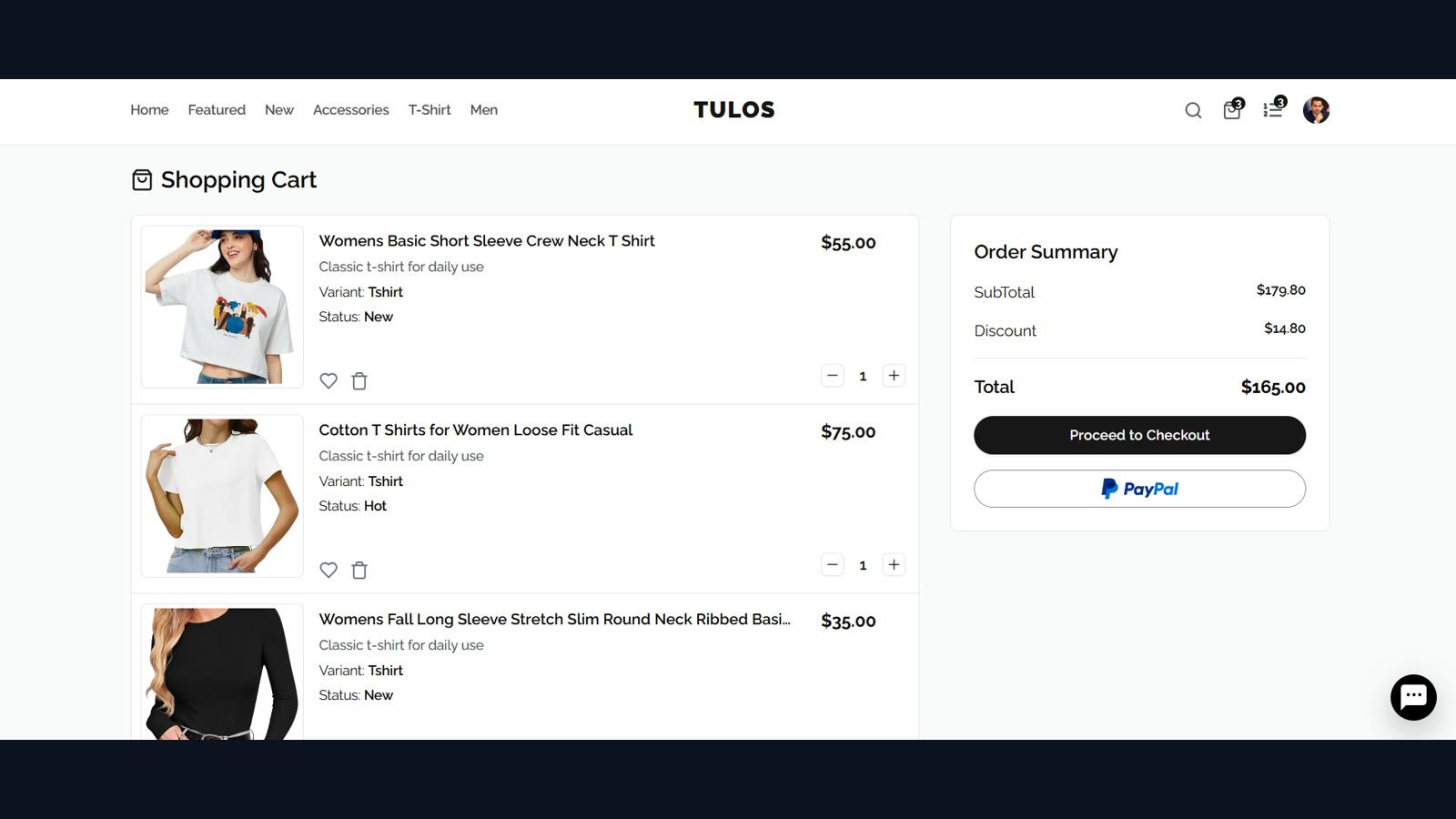This screenshot has width=1456, height=819.
Task: Open the cart bag icon with badge
Action: pos(1232,109)
